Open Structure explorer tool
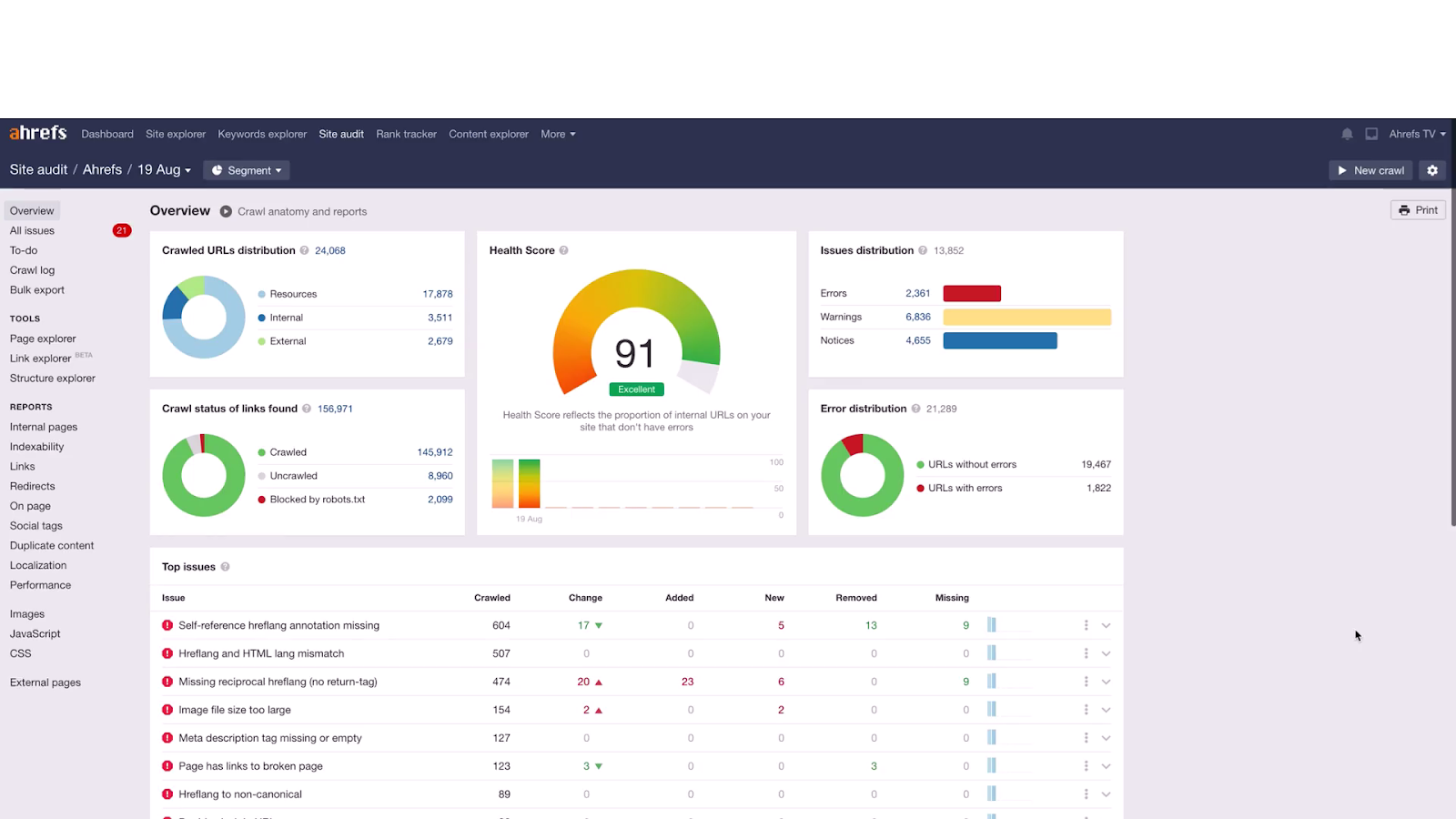The width and height of the screenshot is (1456, 819). click(53, 379)
